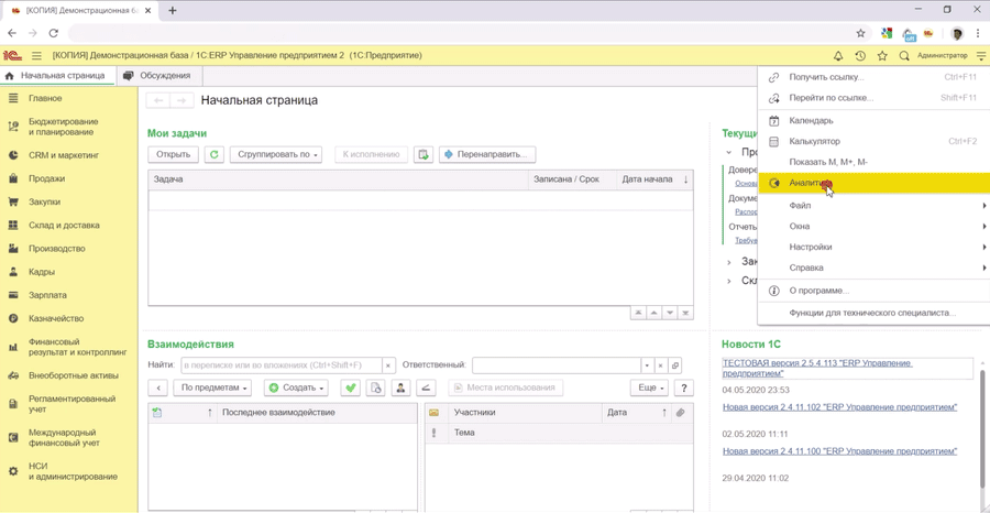The image size is (992, 529).
Task: Choose Календарь from the menu
Action: (874, 121)
